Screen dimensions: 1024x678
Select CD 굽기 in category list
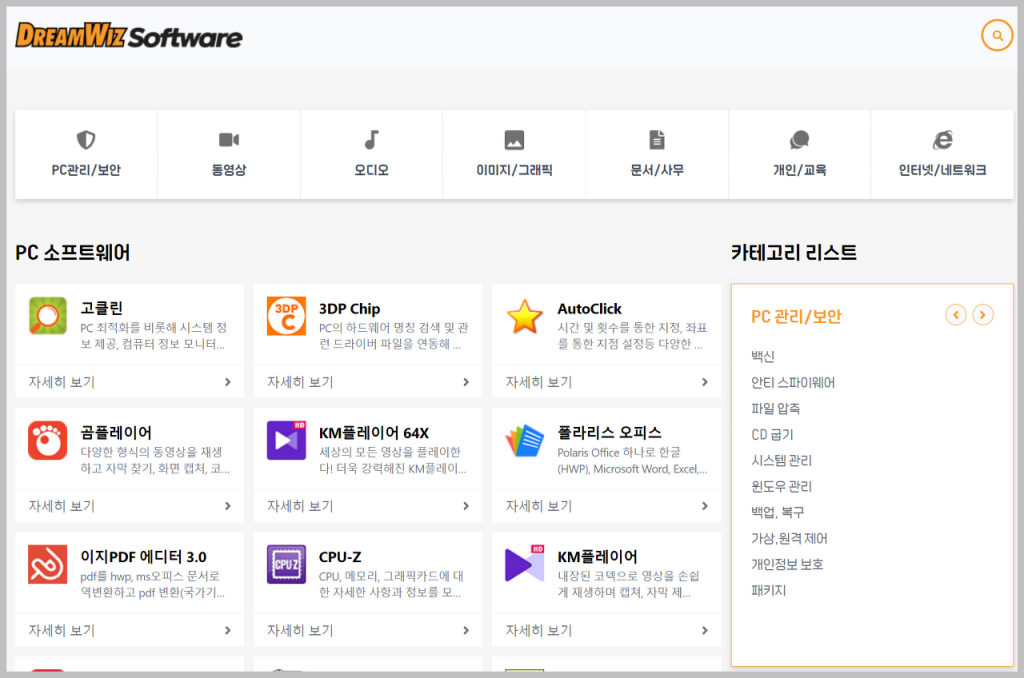(772, 434)
